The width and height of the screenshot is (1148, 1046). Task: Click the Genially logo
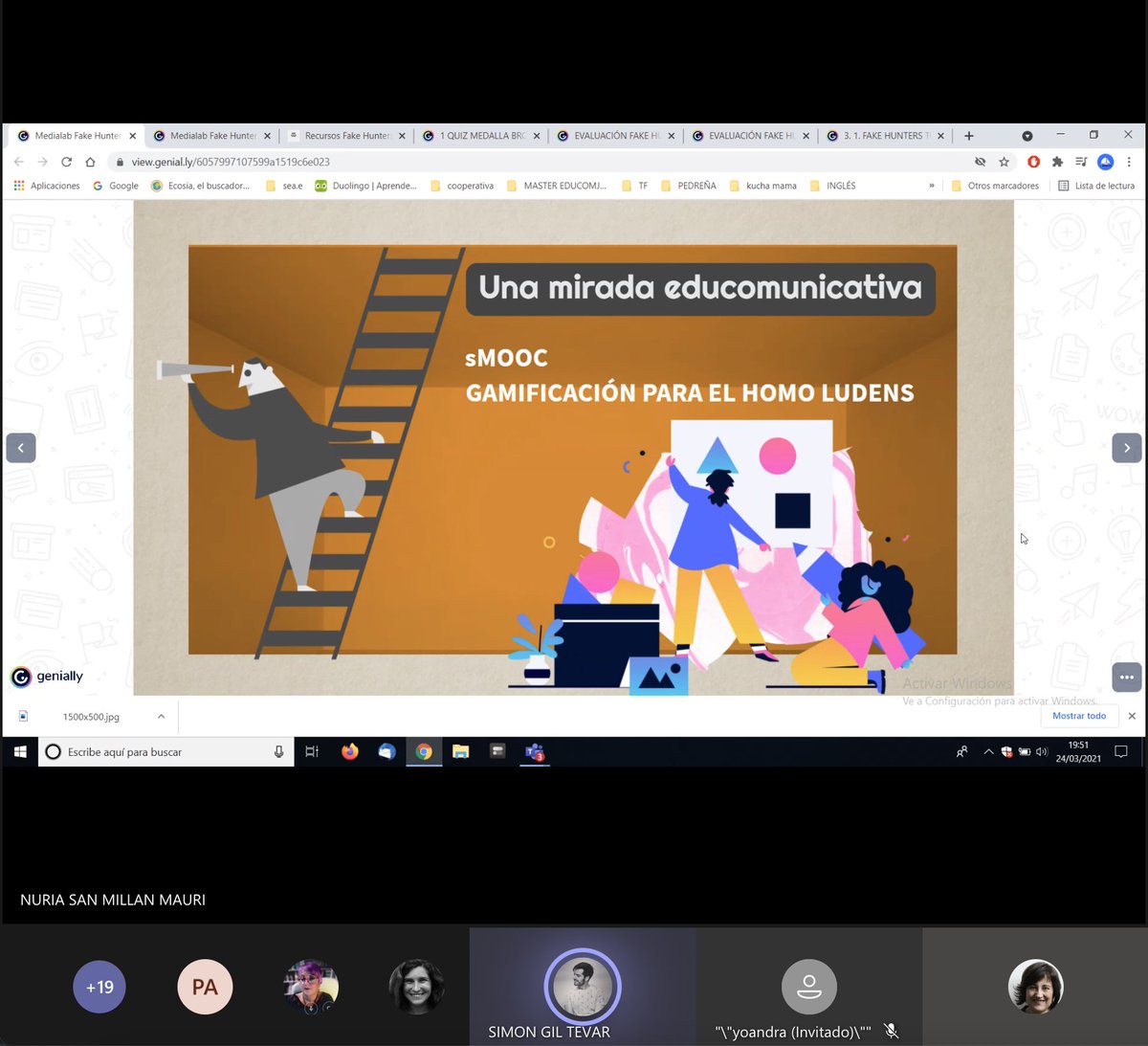tap(47, 677)
